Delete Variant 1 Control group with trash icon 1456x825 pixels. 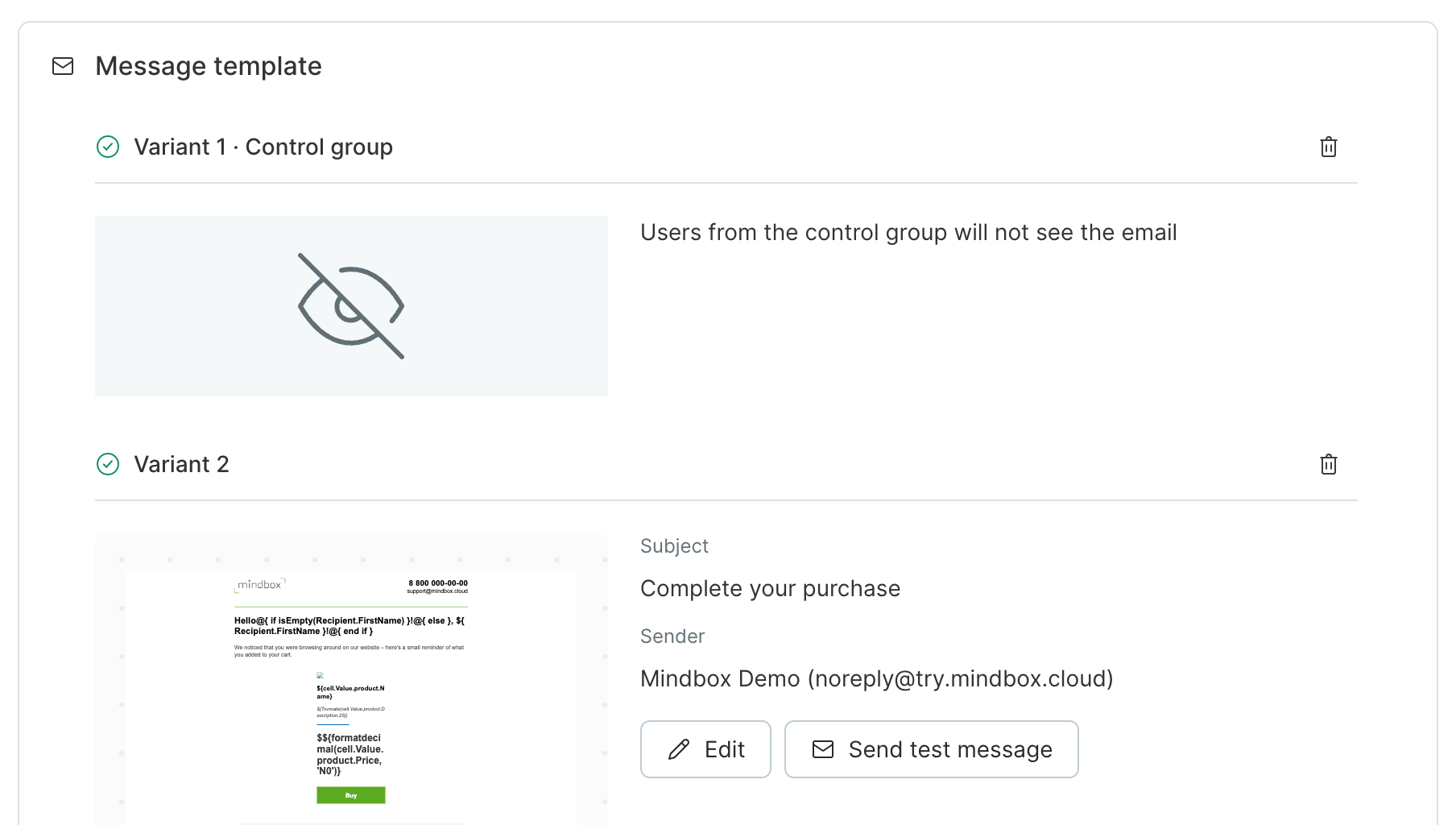click(x=1329, y=147)
